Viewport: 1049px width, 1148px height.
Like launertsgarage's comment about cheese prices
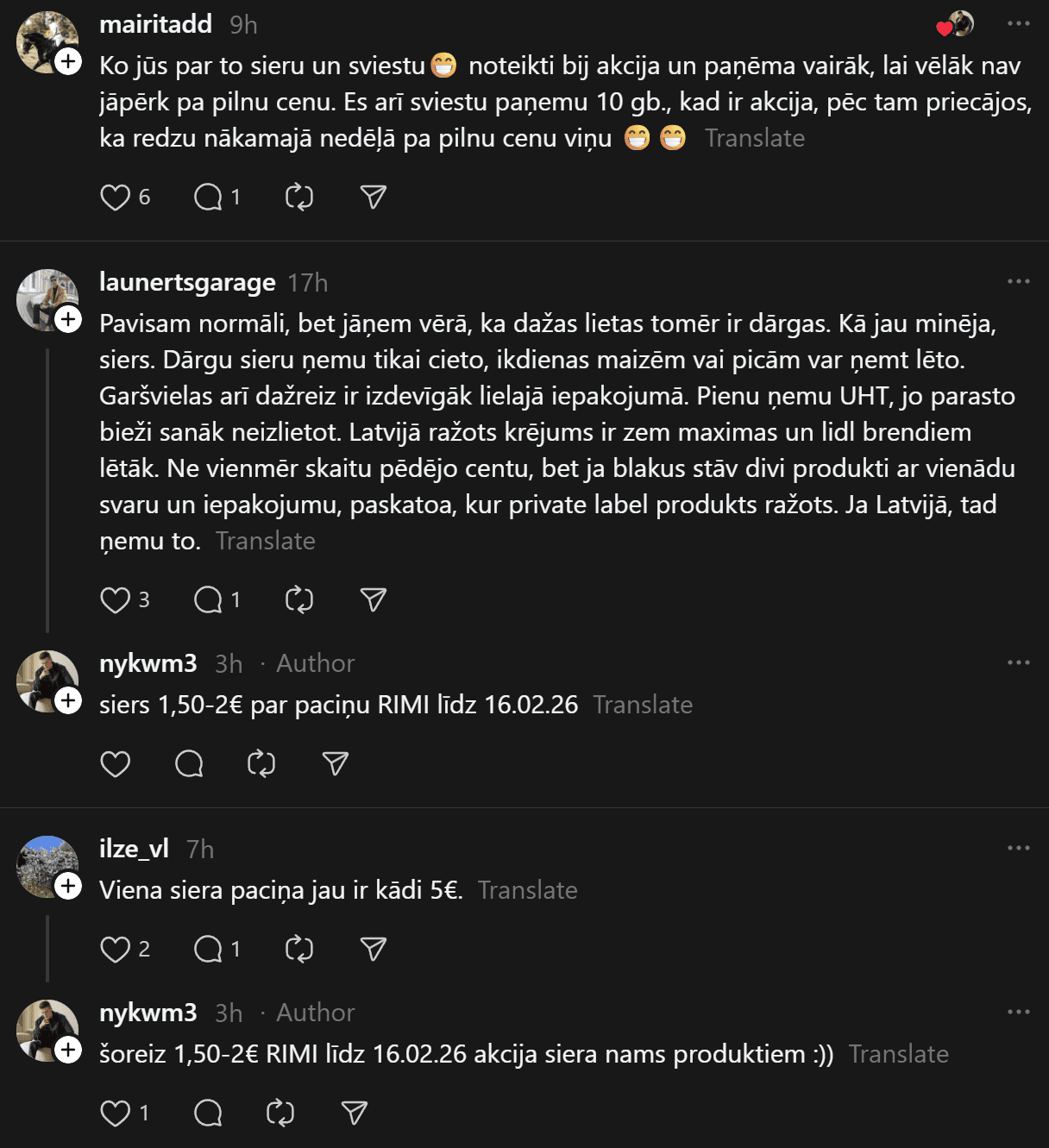[115, 600]
